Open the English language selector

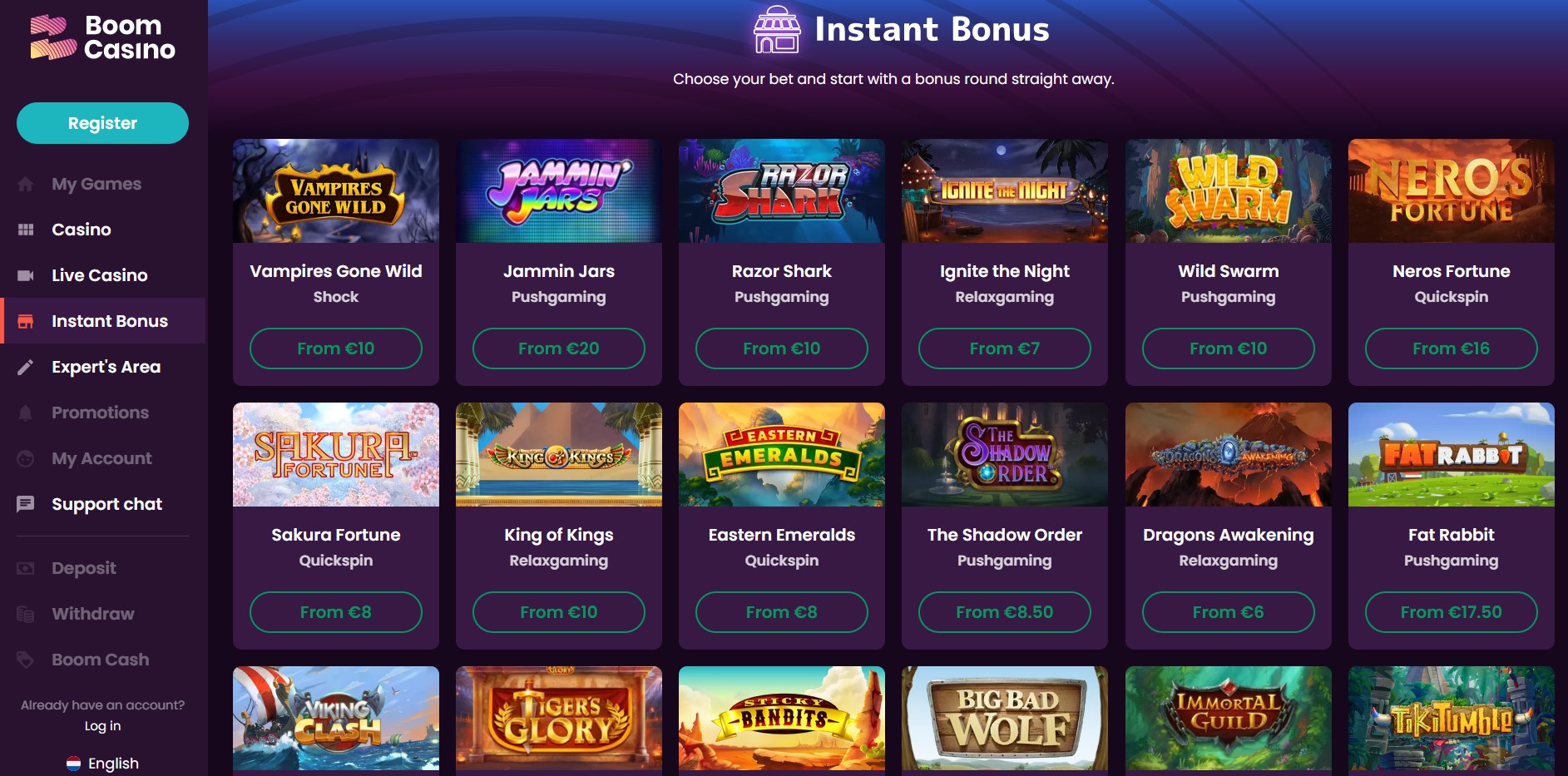pyautogui.click(x=103, y=763)
